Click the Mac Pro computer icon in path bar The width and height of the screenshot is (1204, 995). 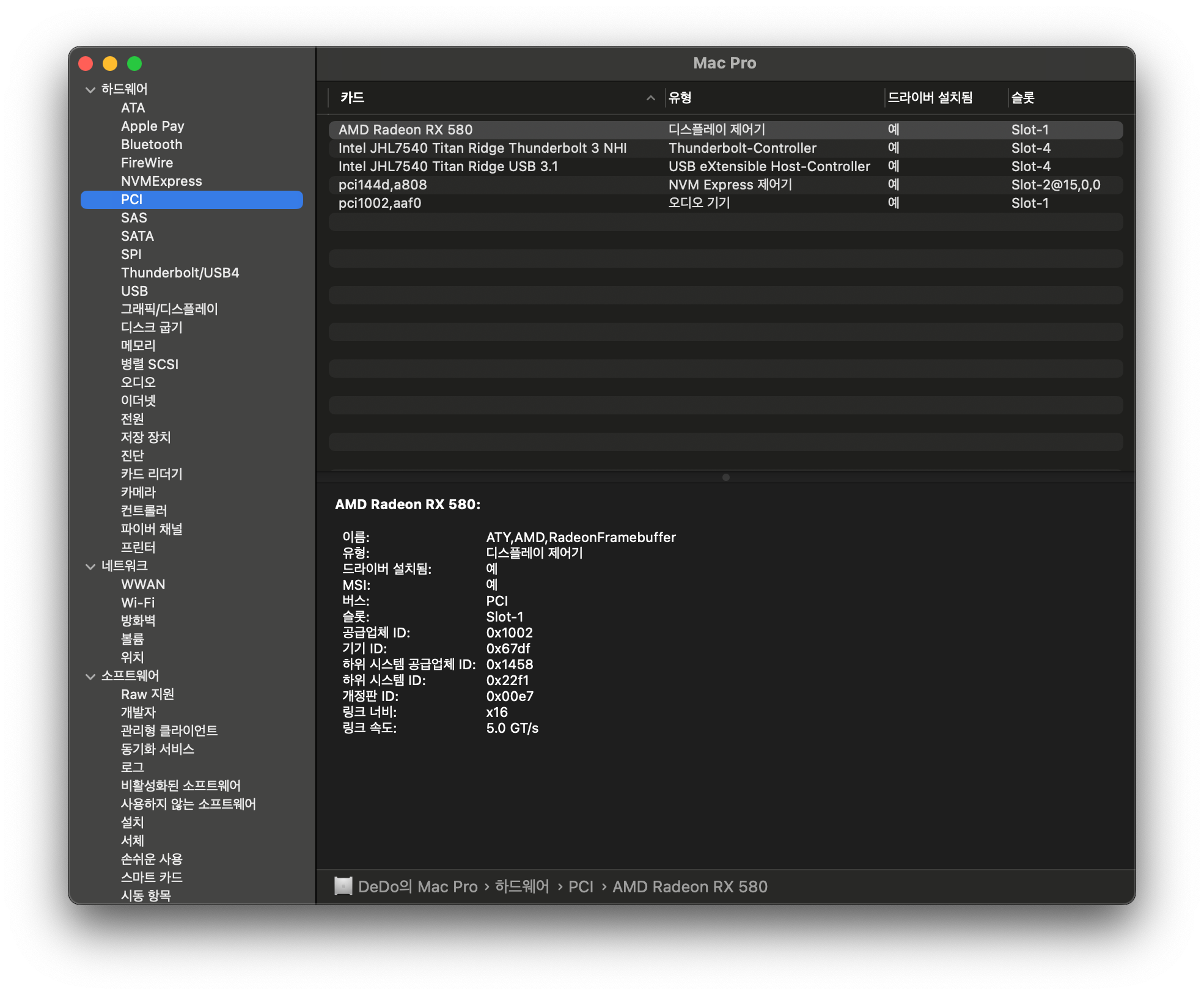pos(343,886)
